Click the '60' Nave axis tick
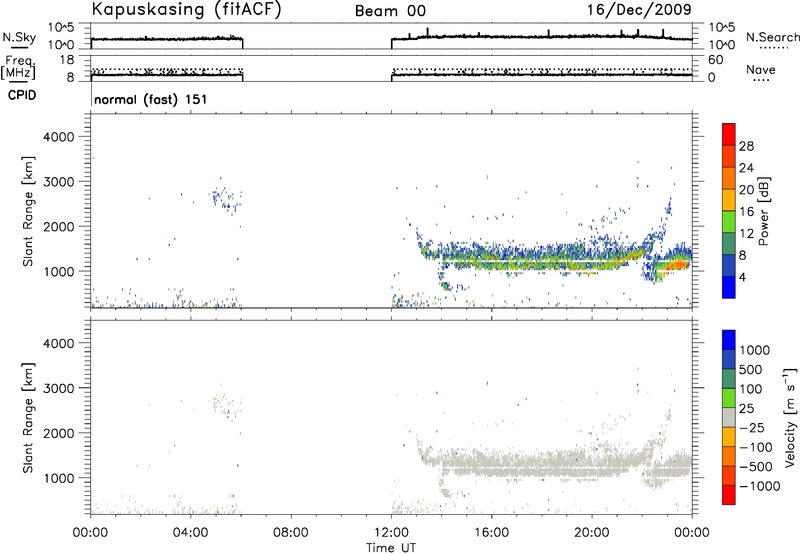 [714, 60]
